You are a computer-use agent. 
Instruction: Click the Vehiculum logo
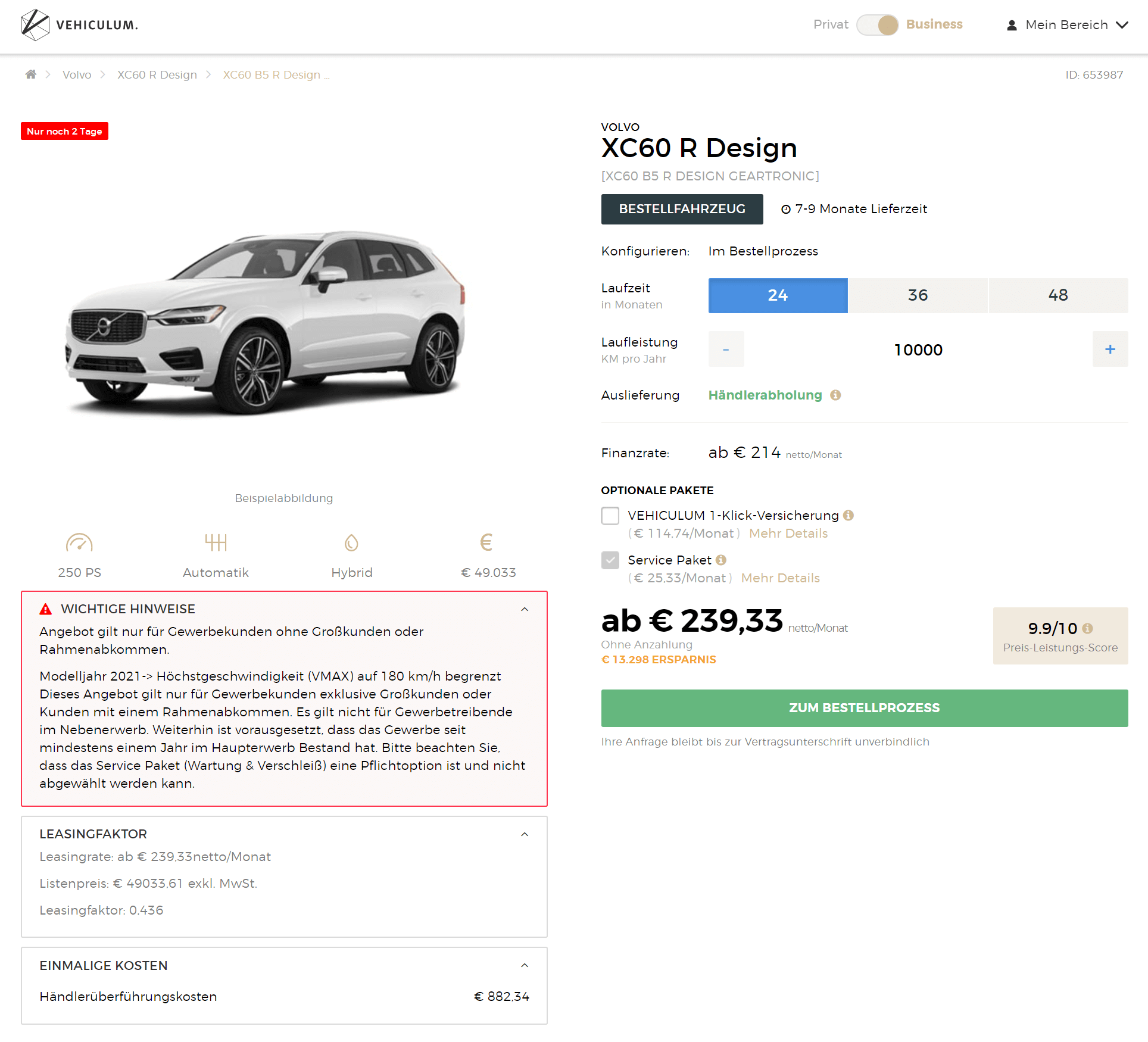79,25
